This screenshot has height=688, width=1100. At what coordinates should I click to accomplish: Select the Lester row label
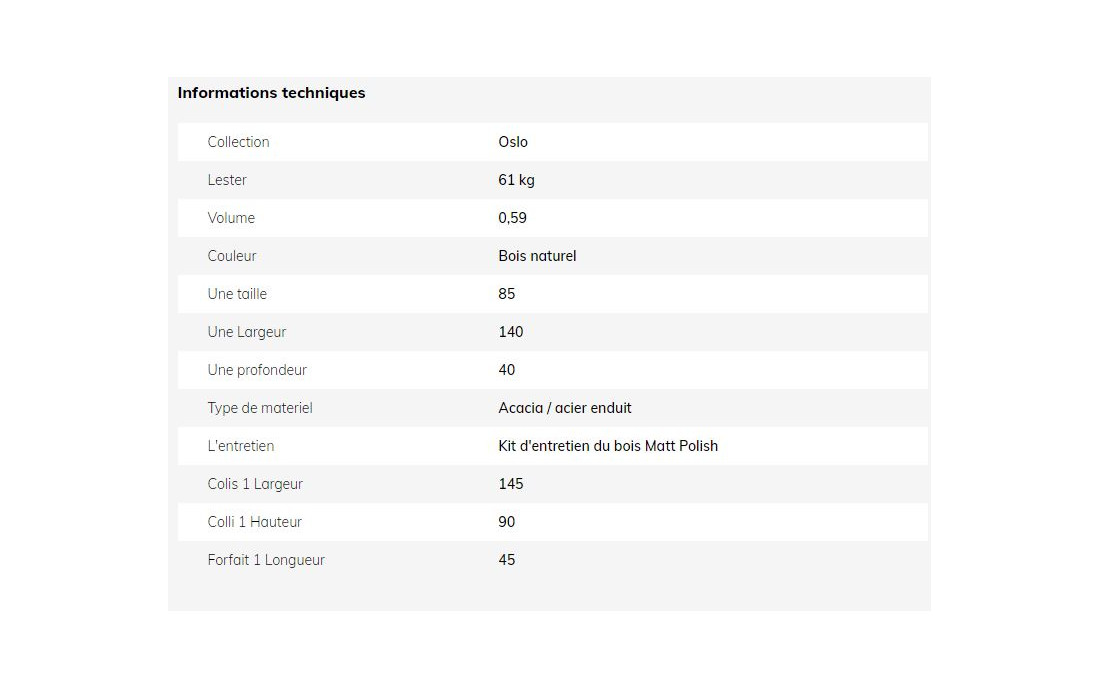tap(227, 180)
